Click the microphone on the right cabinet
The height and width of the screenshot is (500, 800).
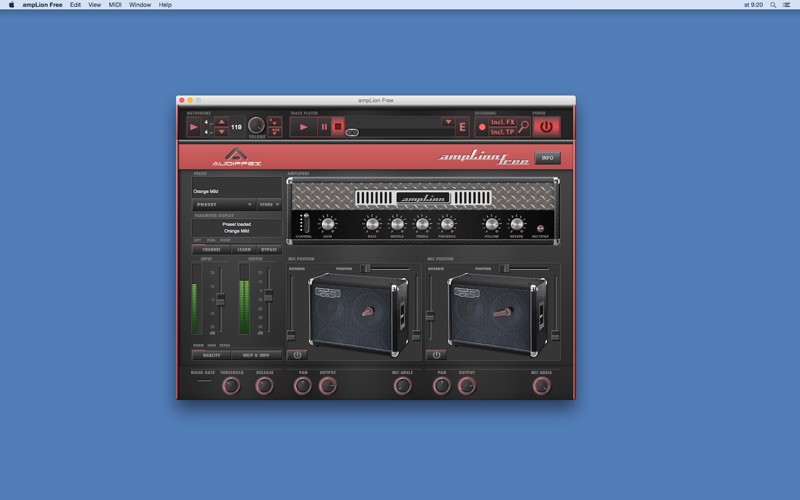click(x=503, y=312)
